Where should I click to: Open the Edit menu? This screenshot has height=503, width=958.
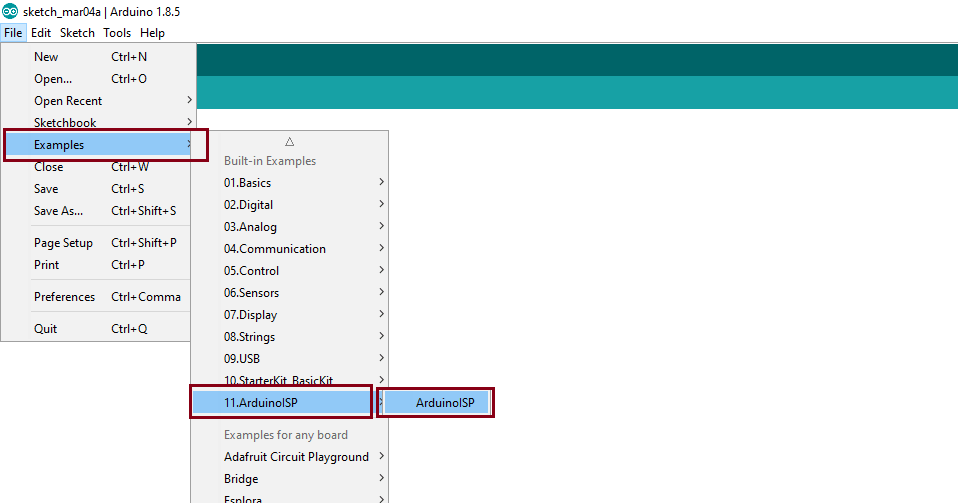(x=41, y=33)
